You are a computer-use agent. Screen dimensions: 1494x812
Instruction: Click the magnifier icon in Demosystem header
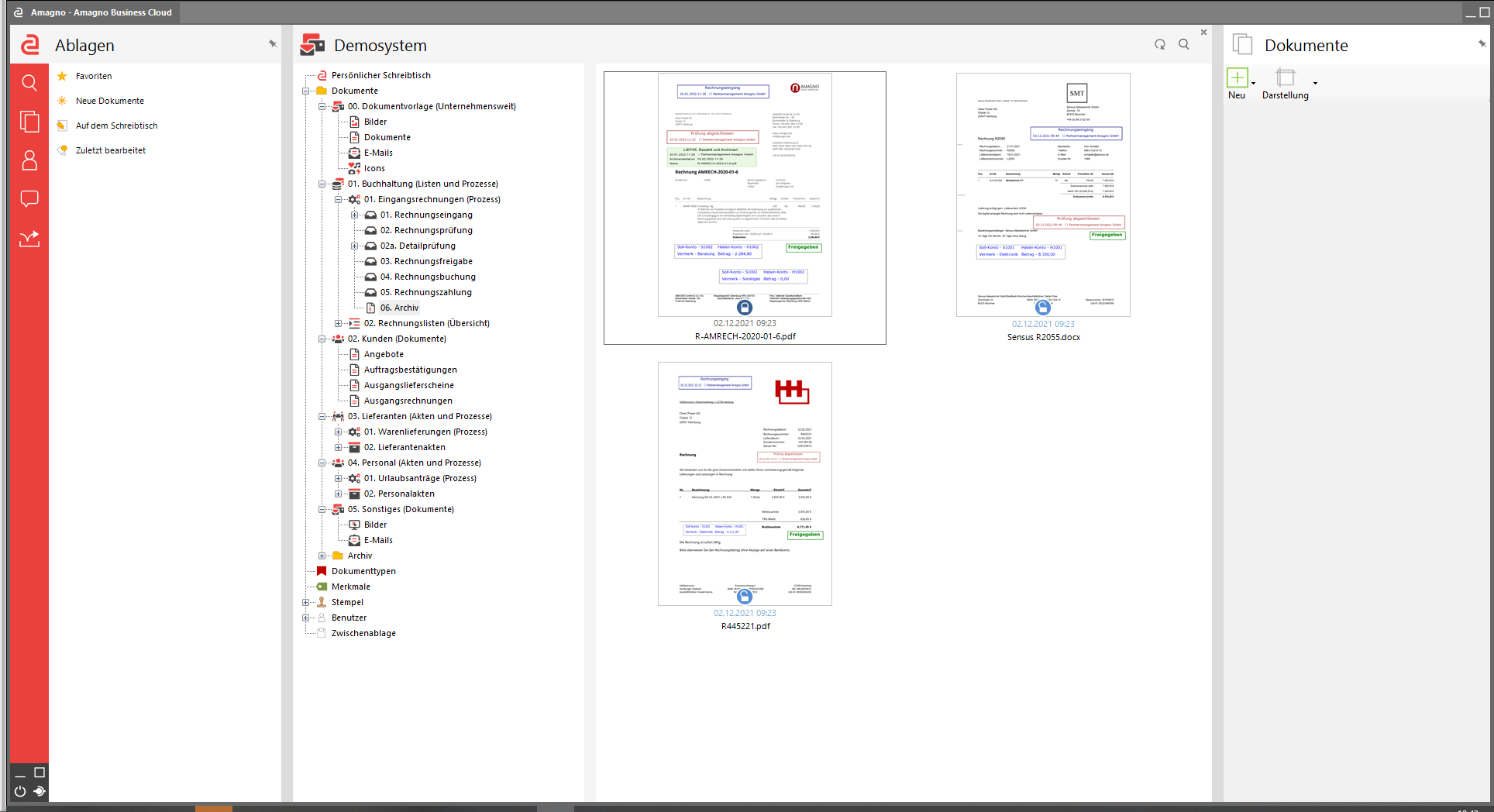pyautogui.click(x=1184, y=45)
